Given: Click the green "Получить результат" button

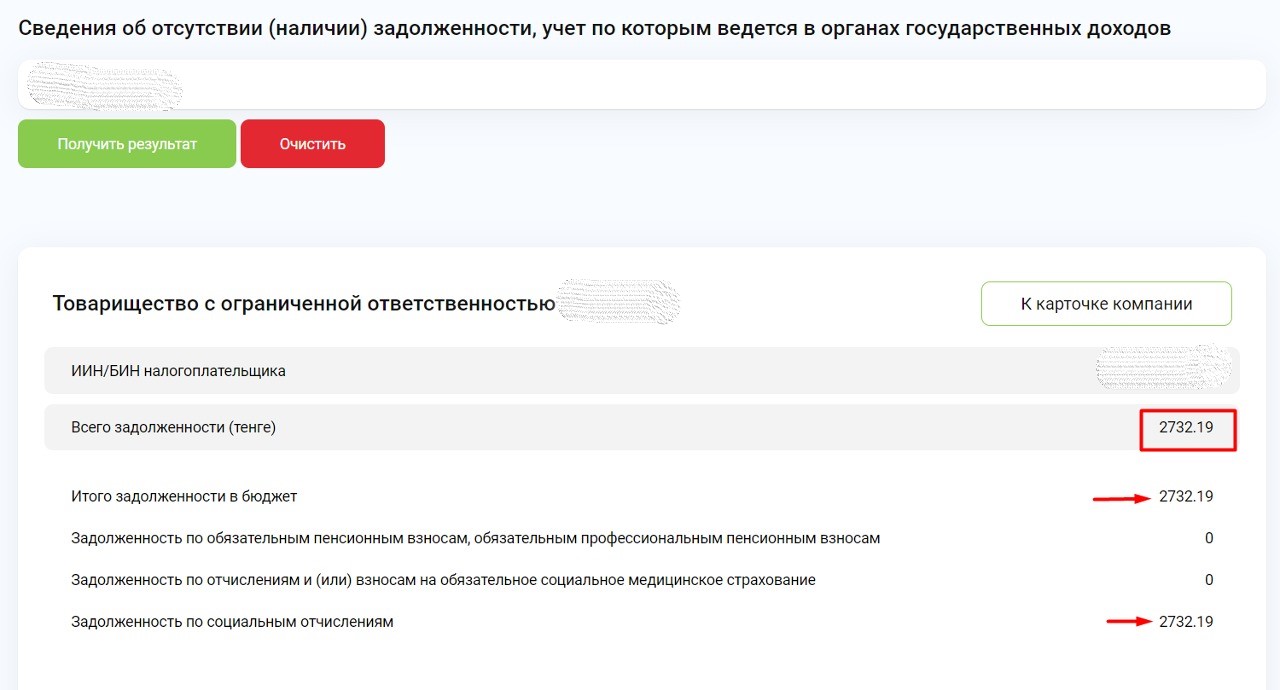Looking at the screenshot, I should click(x=127, y=144).
